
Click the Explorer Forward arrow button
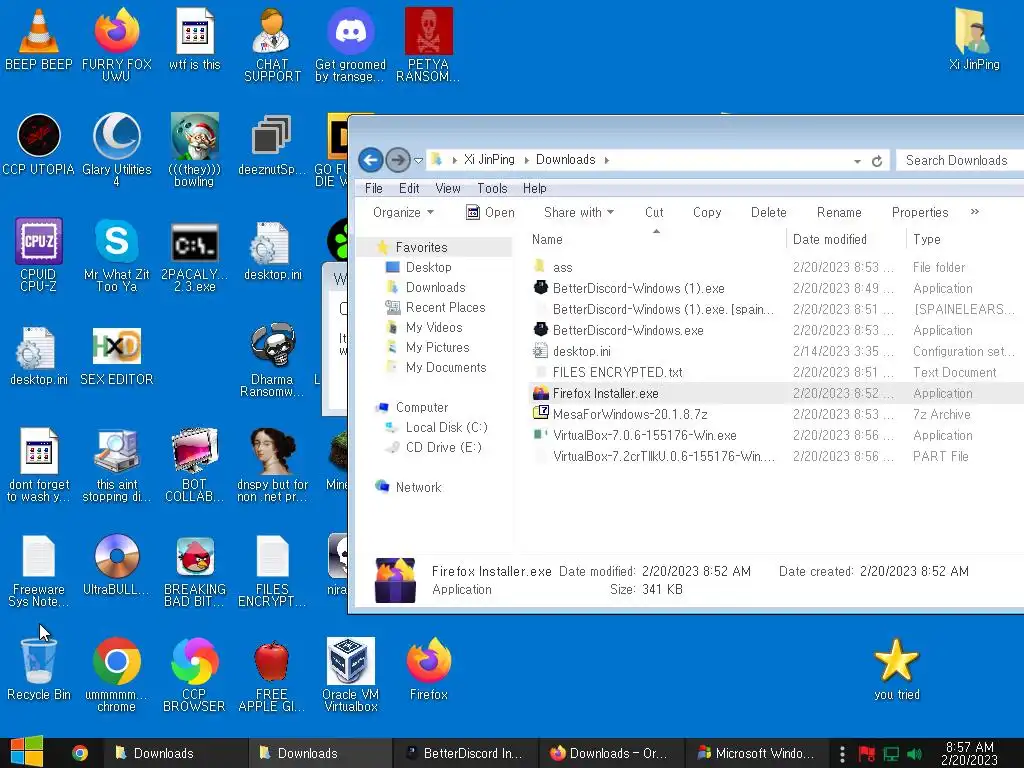(397, 160)
